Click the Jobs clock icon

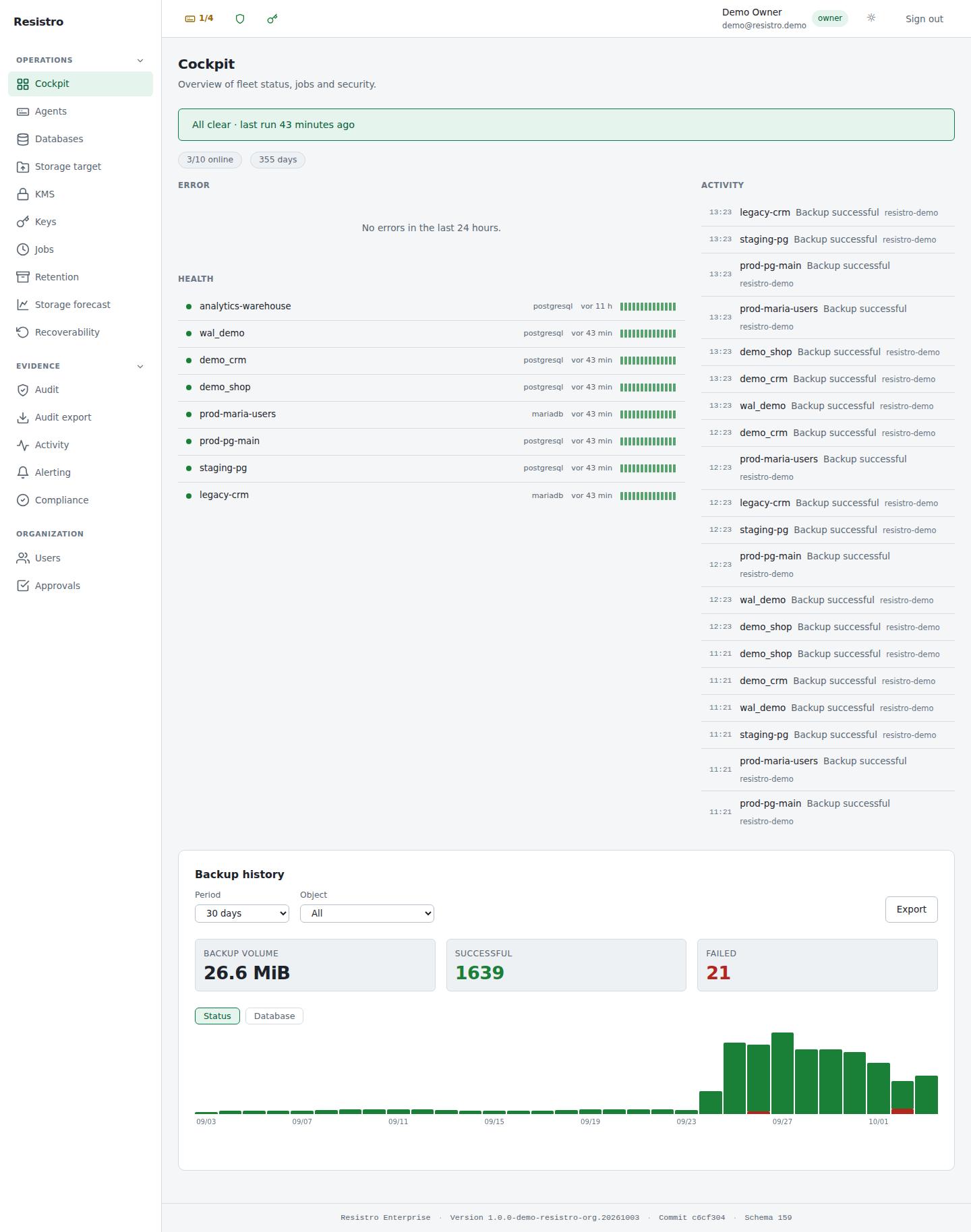tap(23, 250)
